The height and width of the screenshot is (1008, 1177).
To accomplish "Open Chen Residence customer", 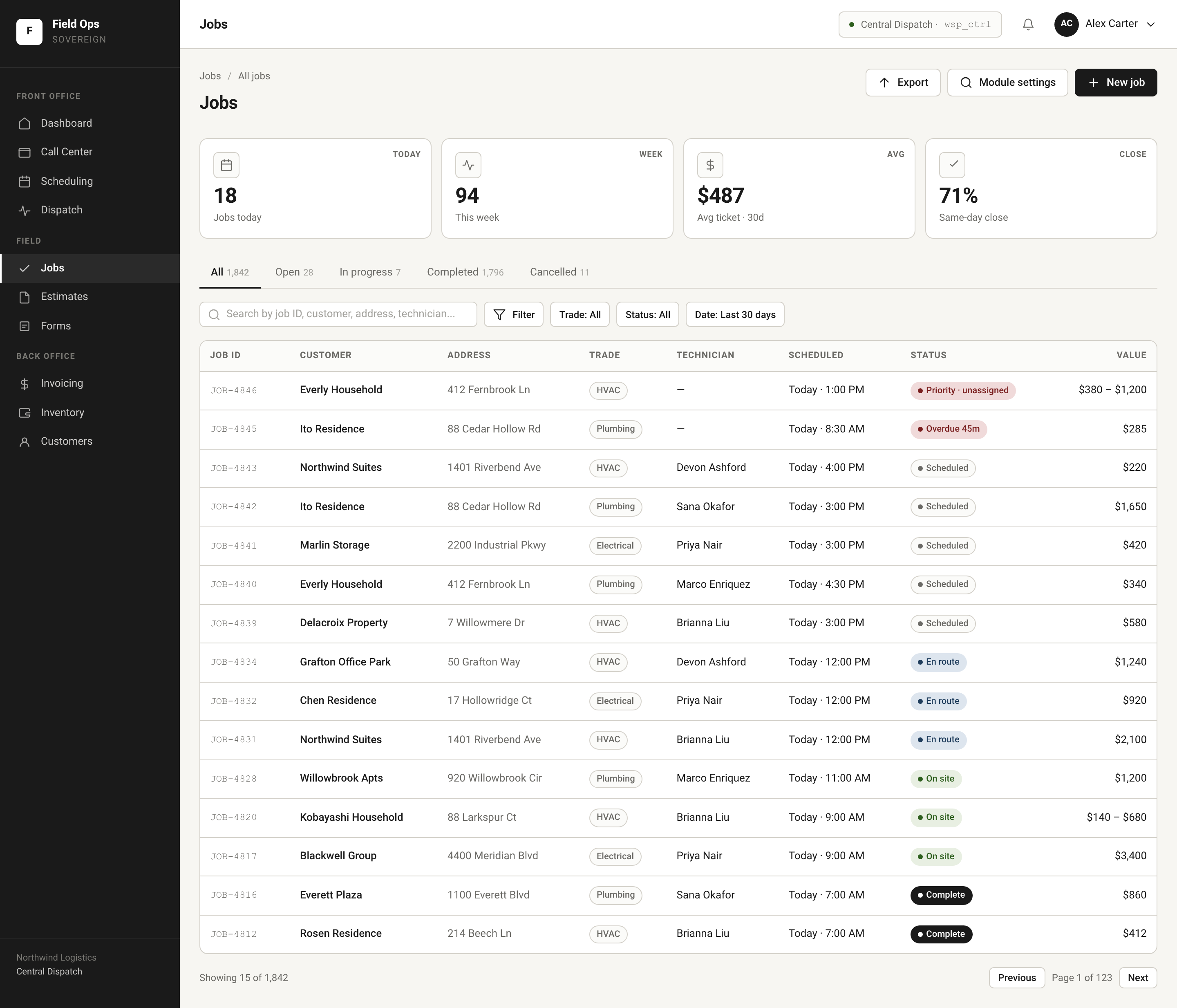I will 338,701.
